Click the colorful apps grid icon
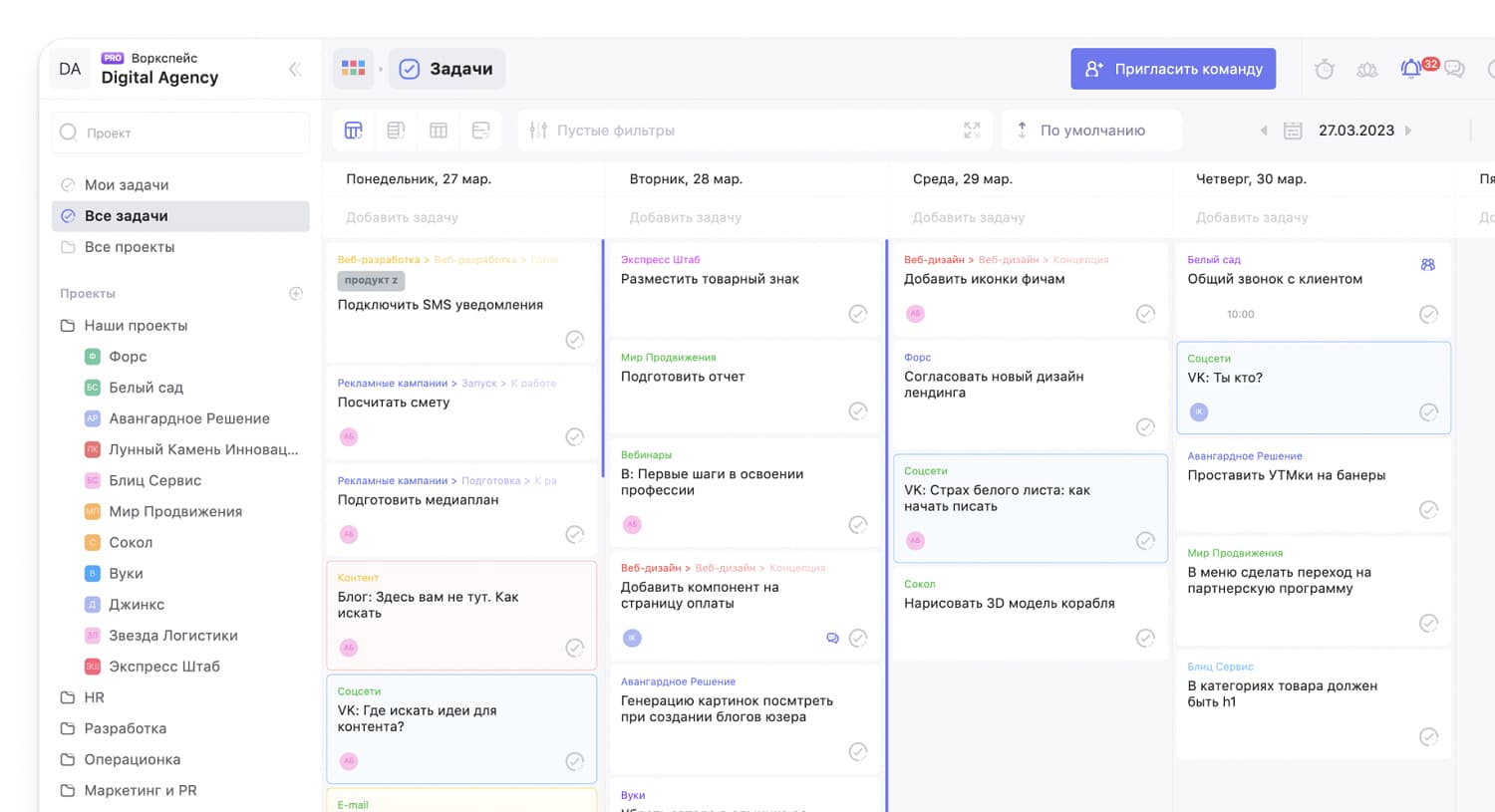The width and height of the screenshot is (1495, 812). tap(353, 69)
